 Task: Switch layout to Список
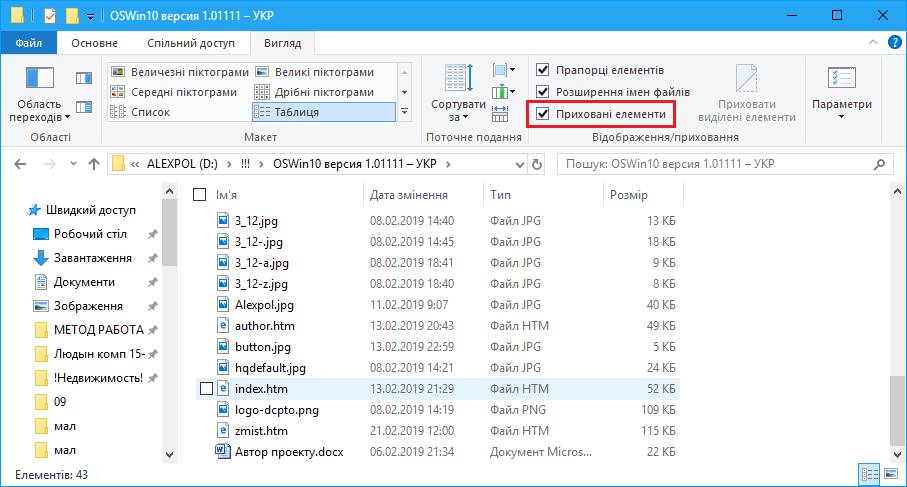pos(141,112)
